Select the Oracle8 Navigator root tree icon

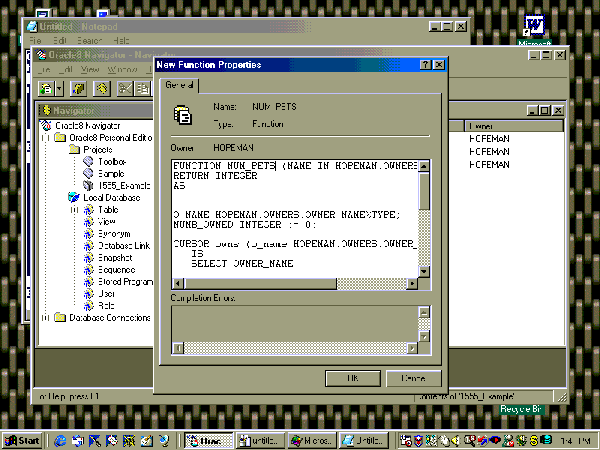tap(46, 126)
